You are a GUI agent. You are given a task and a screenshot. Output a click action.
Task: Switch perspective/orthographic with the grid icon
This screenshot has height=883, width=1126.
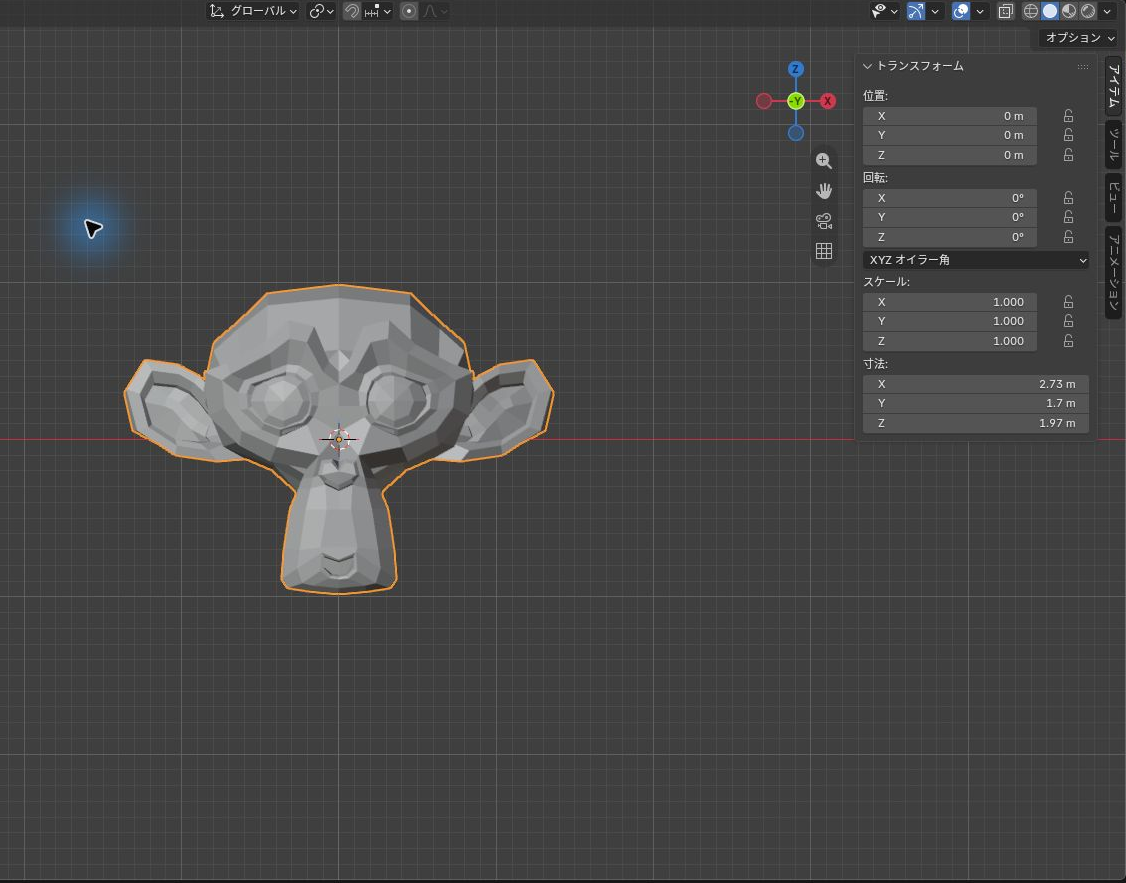coord(824,251)
